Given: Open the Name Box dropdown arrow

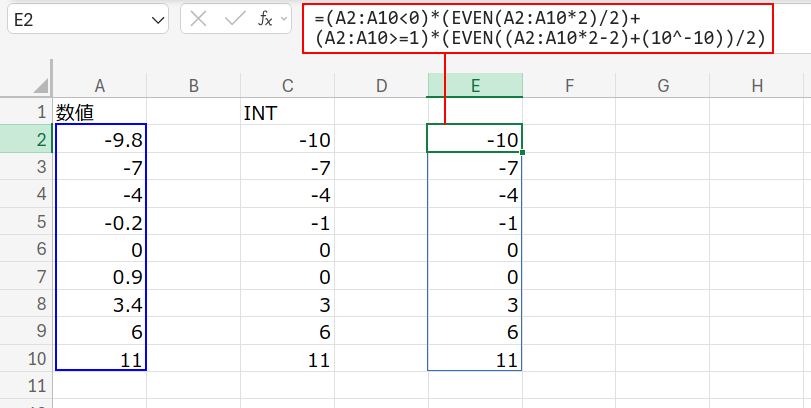Looking at the screenshot, I should coord(156,20).
